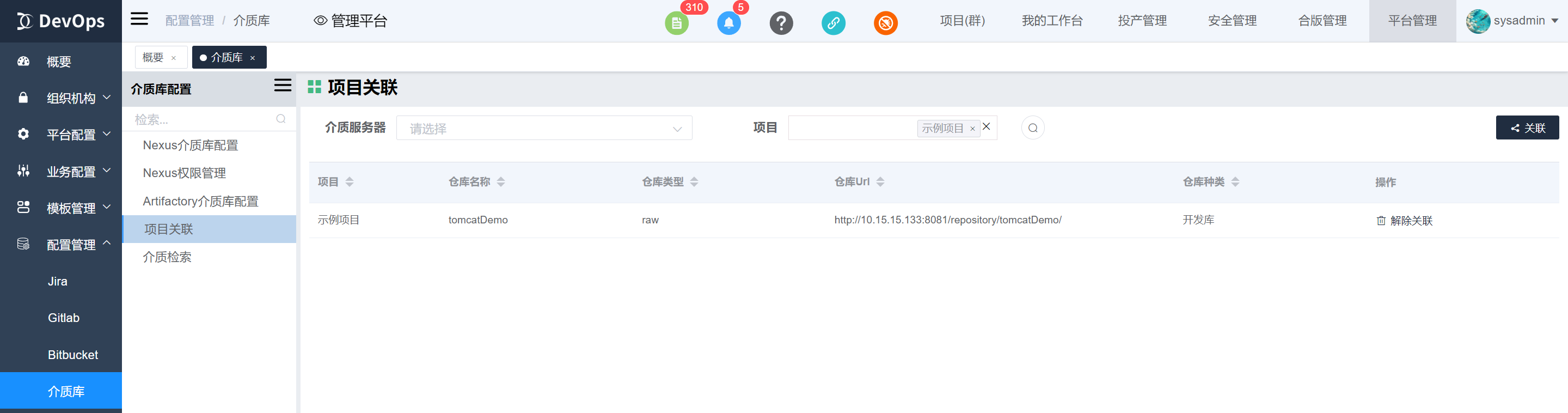Select Nexus权限管理 in the side list
Viewport: 1568px width, 413px height.
click(185, 173)
